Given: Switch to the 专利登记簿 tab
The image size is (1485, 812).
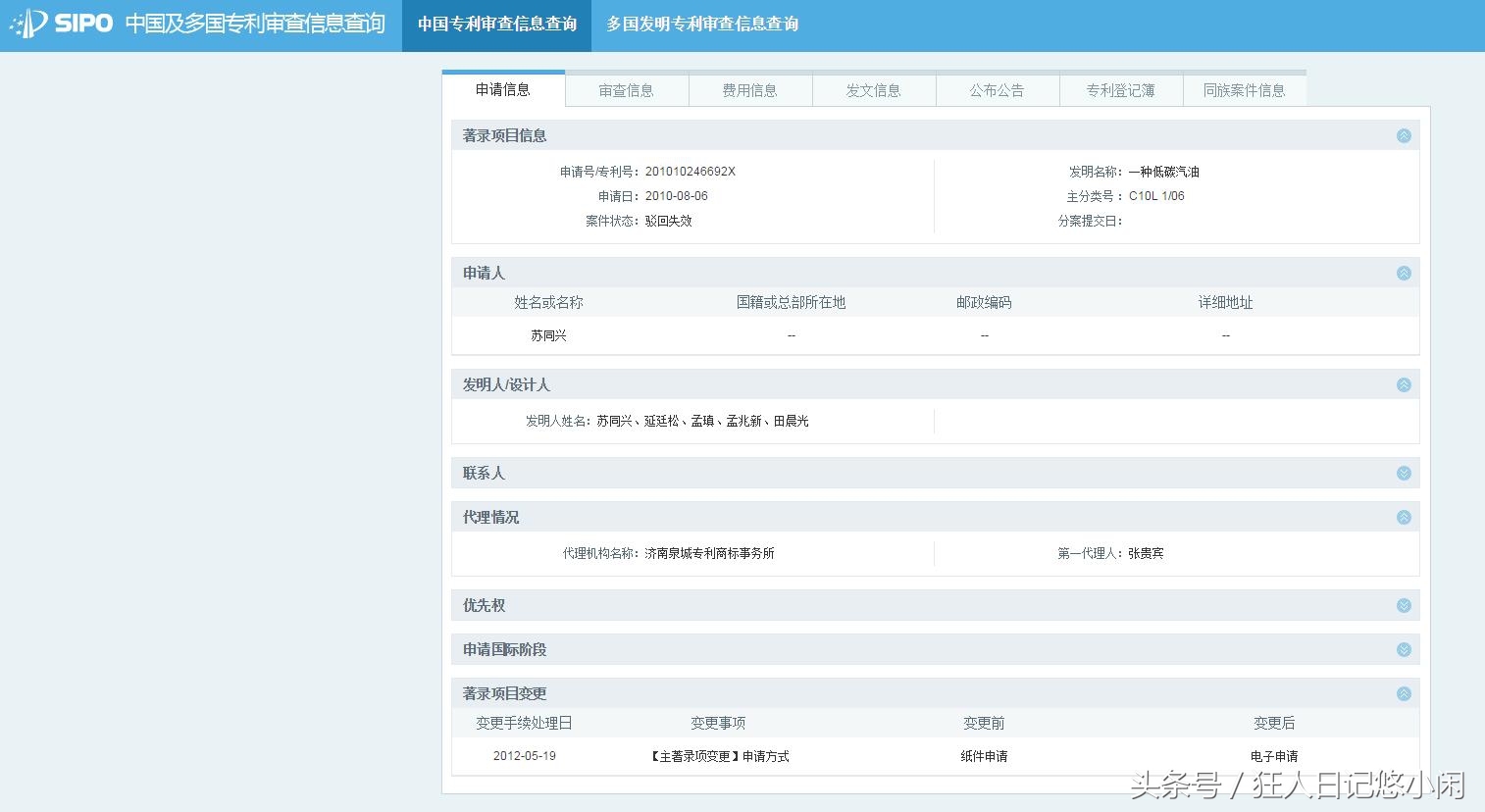Looking at the screenshot, I should [1120, 89].
